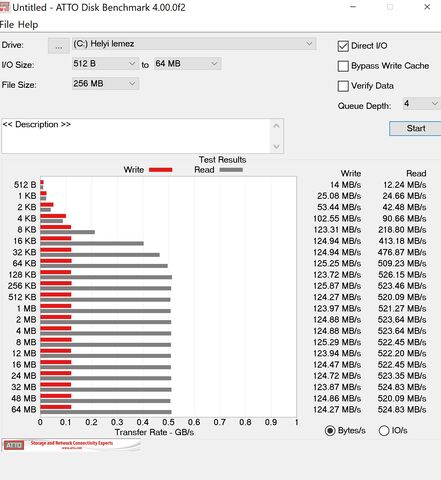Image resolution: width=441 pixels, height=480 pixels.
Task: Click the 48 MB label on chart axis
Action: click(24, 398)
